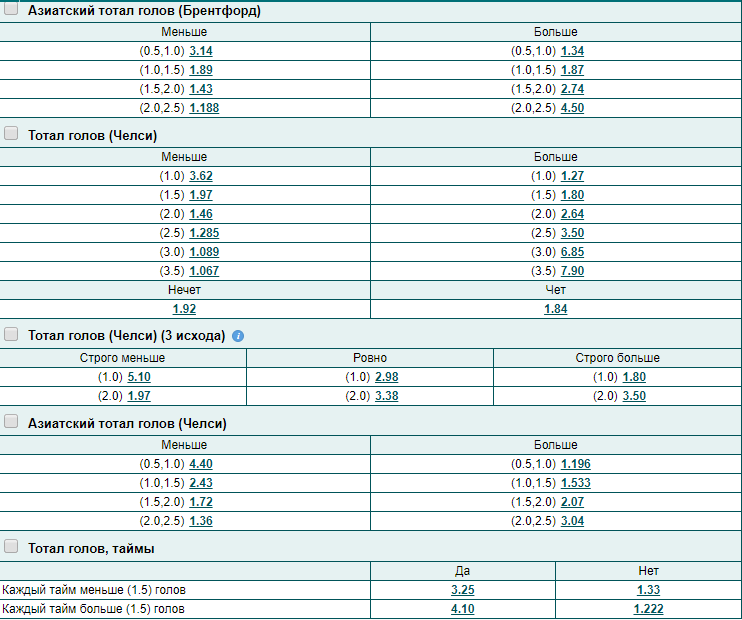Pick Нет 1.222 for каждый тайм больше (1.5)
Screen dimensions: 742x620
click(648, 609)
